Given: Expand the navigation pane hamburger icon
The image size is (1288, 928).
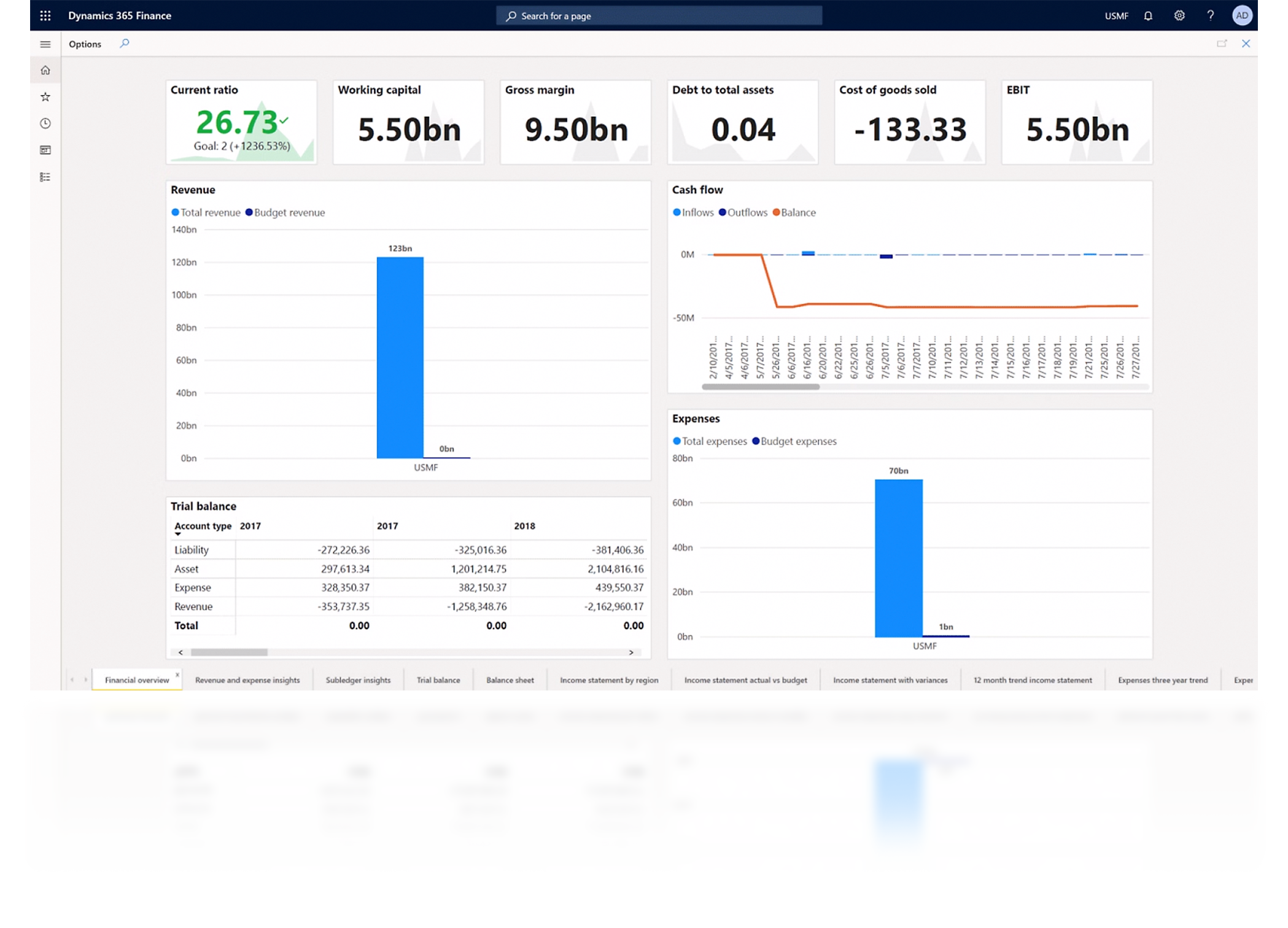Looking at the screenshot, I should 45,44.
